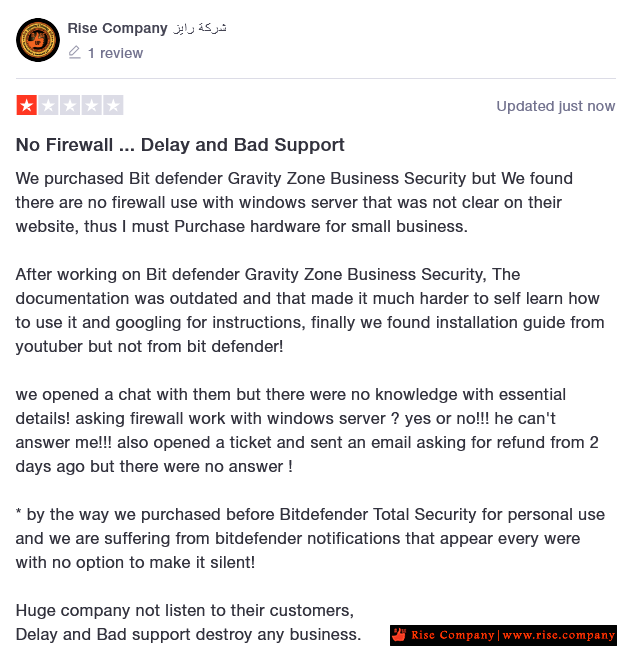Click the first red rating star
638x659 pixels.
click(x=26, y=105)
